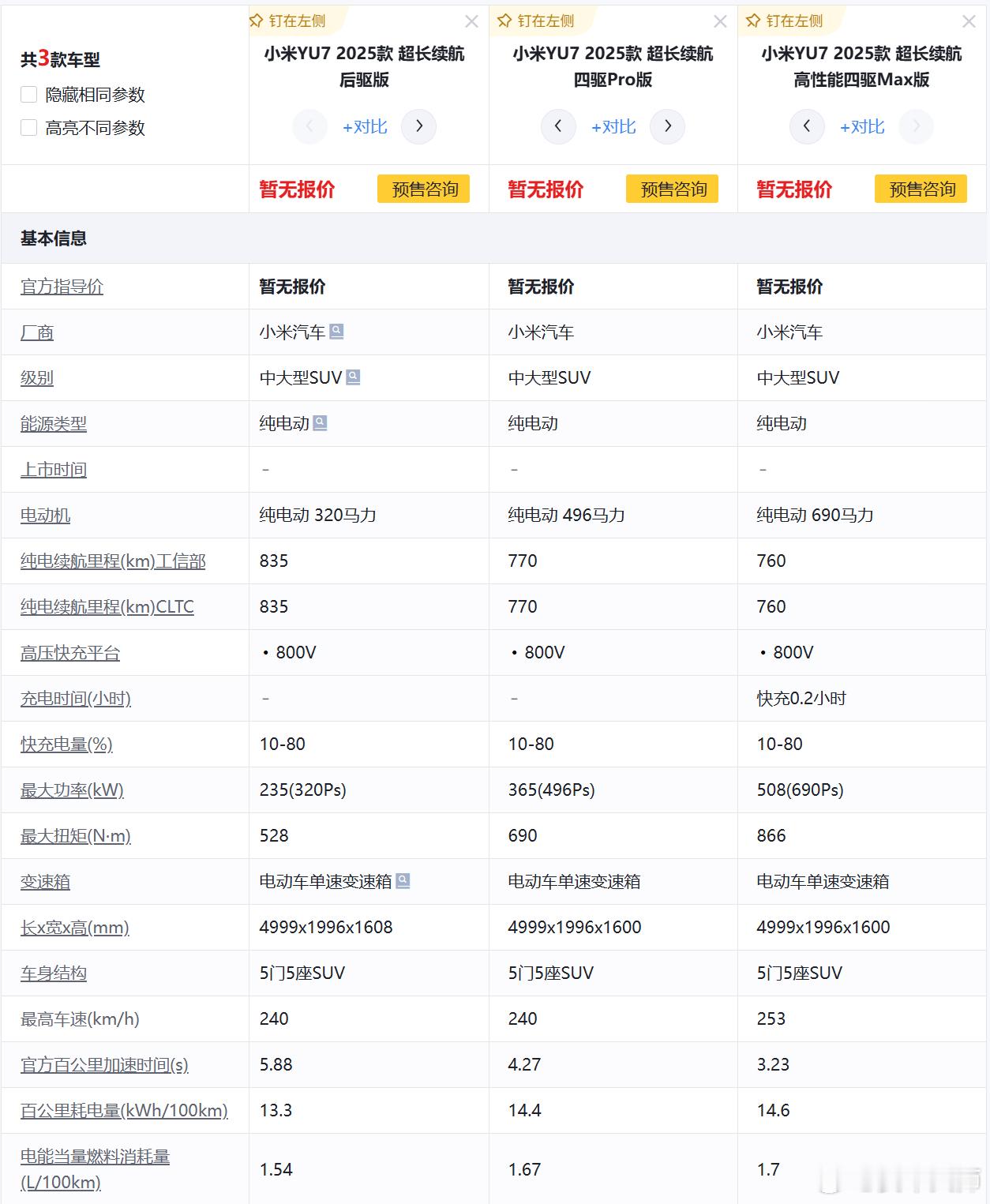Open the 最大扭矩(N·m) parameter link
Image resolution: width=990 pixels, height=1204 pixels.
[76, 836]
